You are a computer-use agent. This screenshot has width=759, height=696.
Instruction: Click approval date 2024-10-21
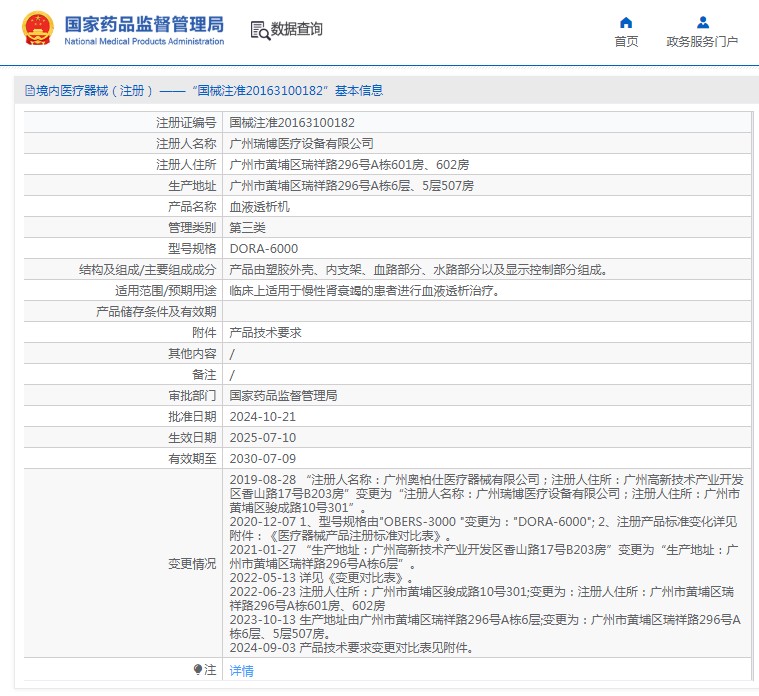pos(263,417)
